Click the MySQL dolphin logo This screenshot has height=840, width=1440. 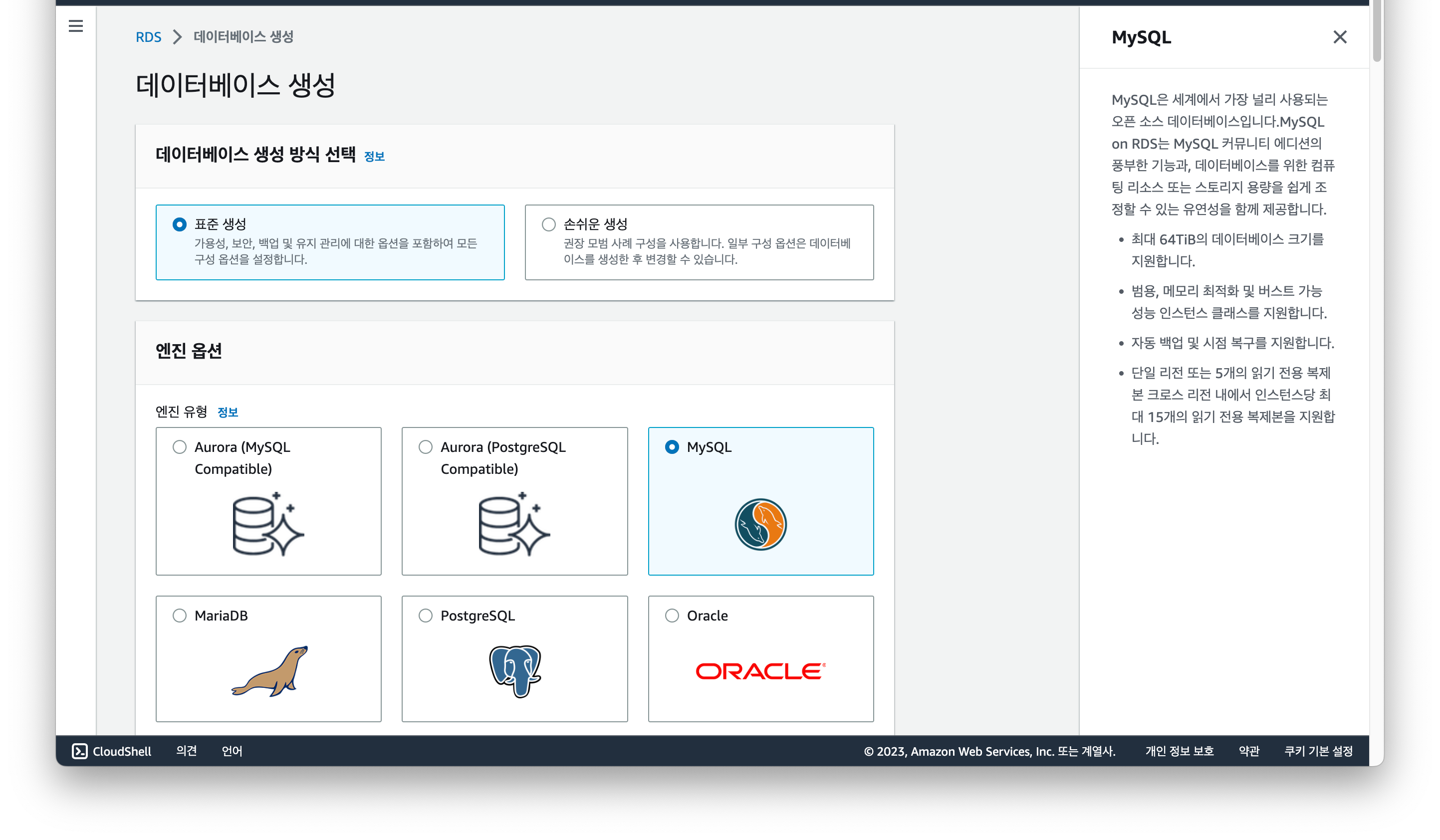[760, 524]
